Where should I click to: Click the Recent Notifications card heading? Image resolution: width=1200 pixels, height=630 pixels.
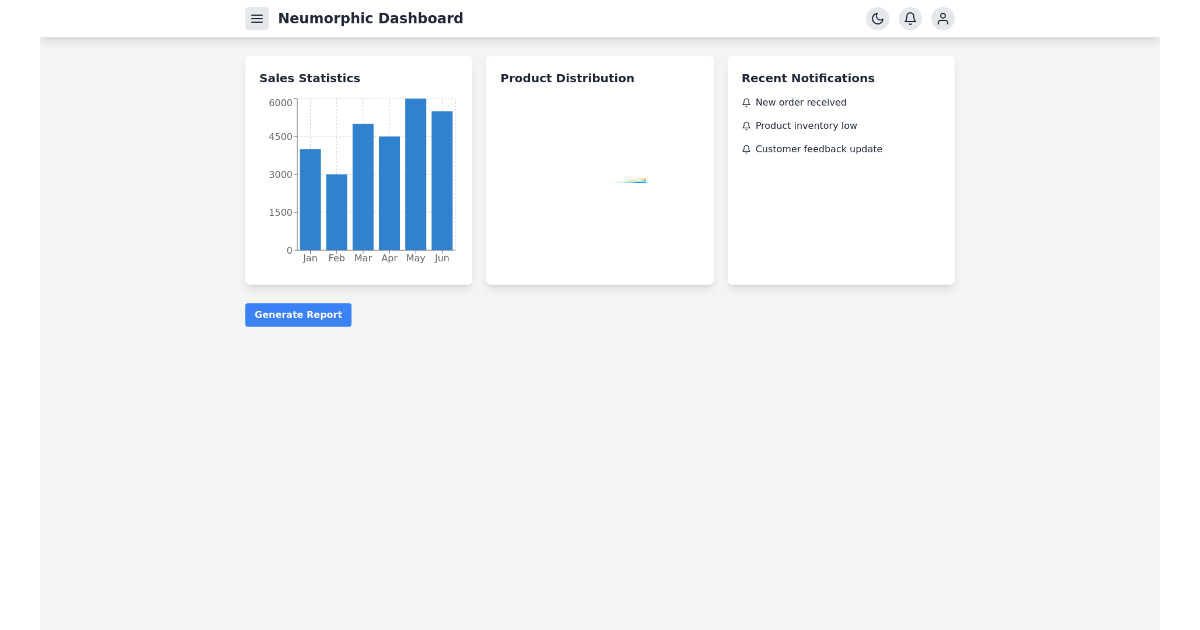tap(808, 78)
